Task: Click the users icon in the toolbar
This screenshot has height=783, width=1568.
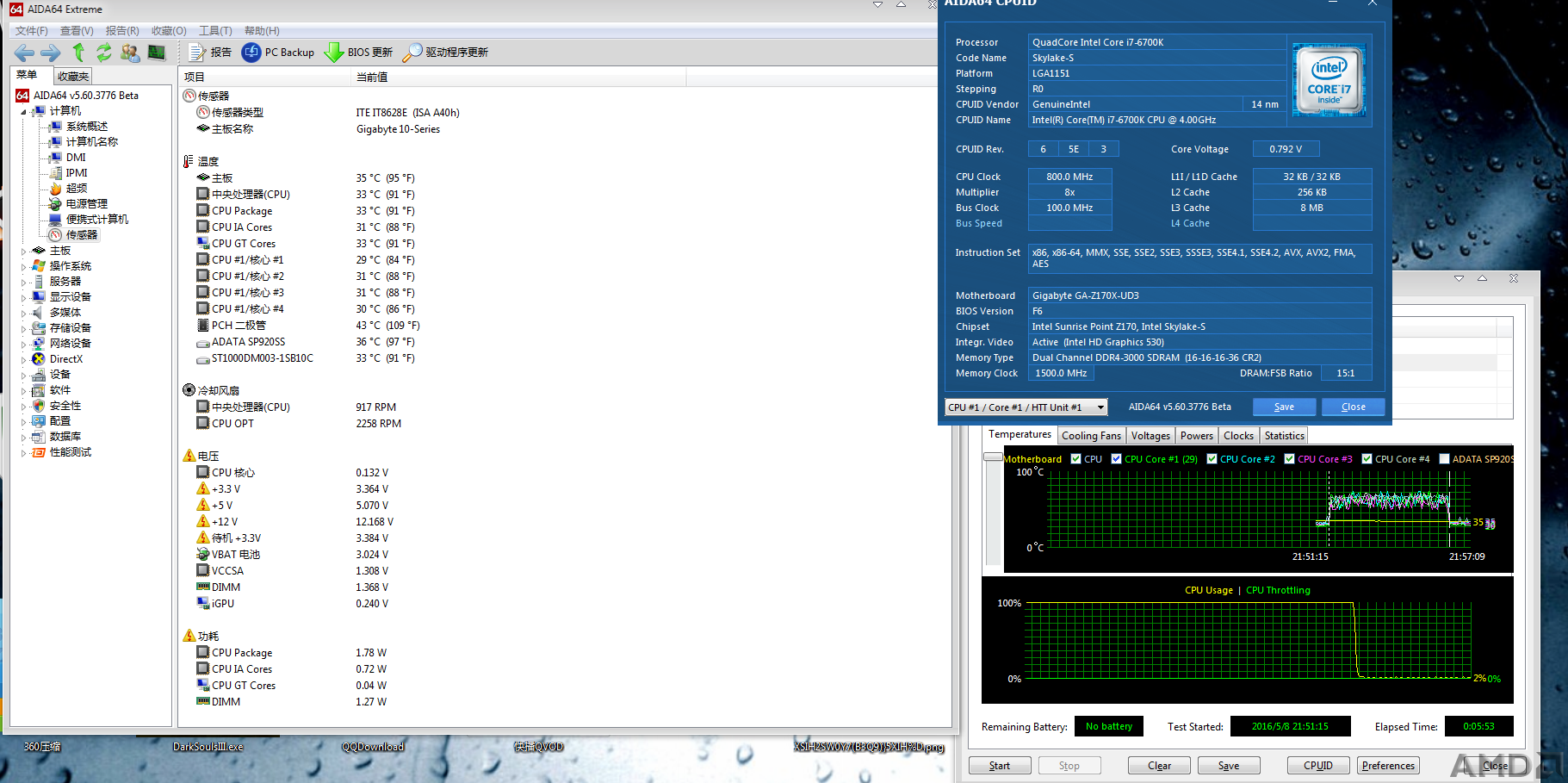Action: 130,53
